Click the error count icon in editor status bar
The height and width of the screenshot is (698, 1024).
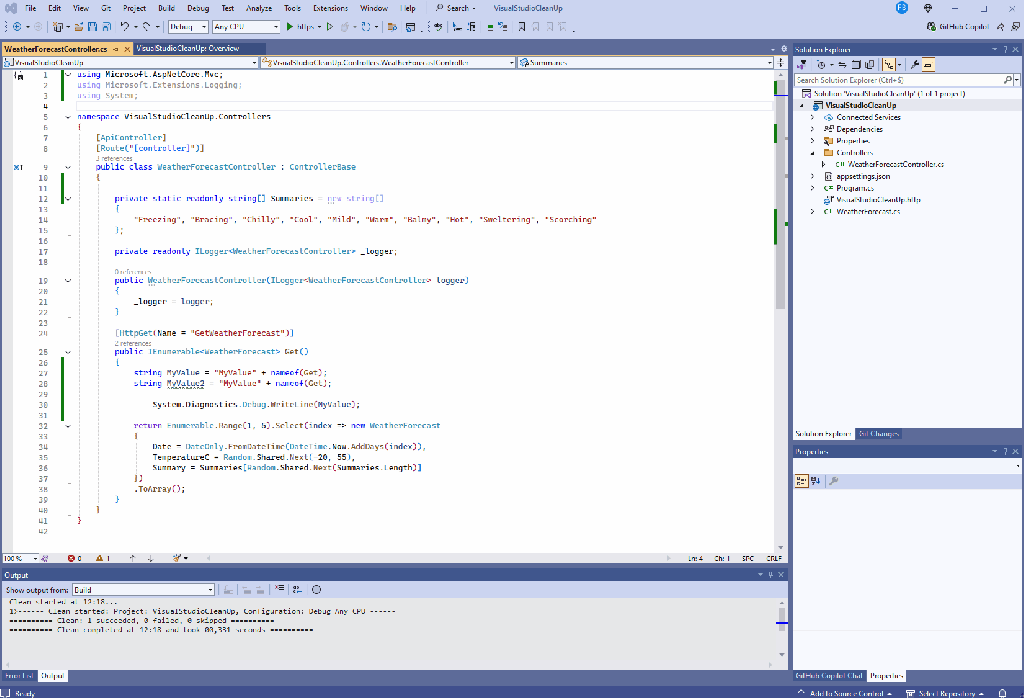(73, 558)
